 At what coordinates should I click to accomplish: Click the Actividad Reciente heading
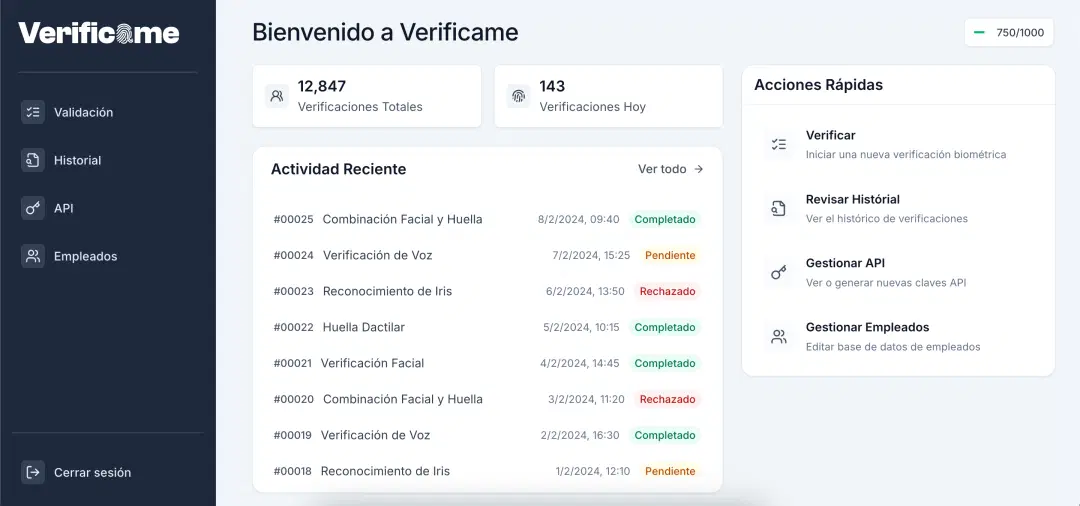pyautogui.click(x=338, y=169)
